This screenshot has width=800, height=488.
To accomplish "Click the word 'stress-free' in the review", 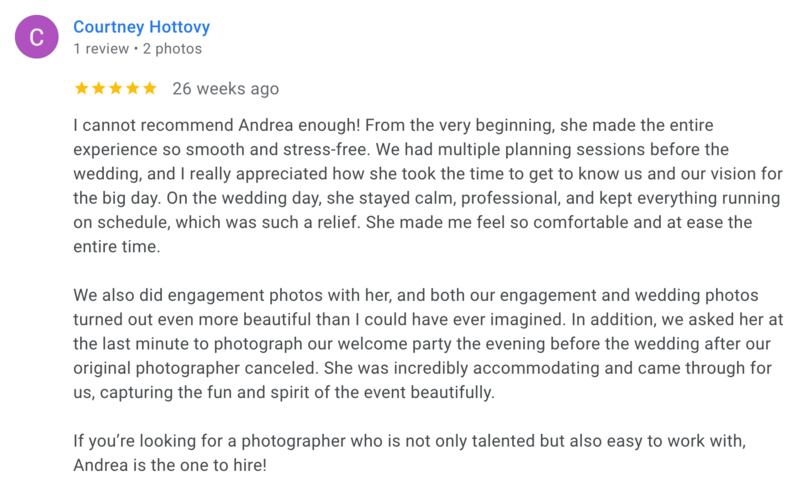I will tap(324, 150).
